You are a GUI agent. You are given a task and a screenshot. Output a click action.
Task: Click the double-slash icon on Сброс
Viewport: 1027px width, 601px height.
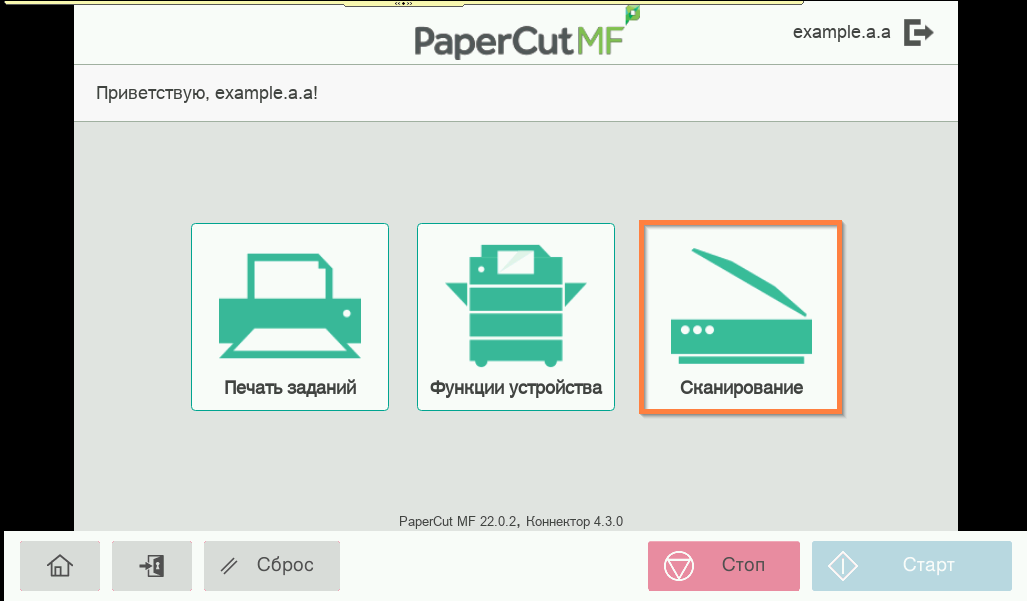[x=229, y=566]
